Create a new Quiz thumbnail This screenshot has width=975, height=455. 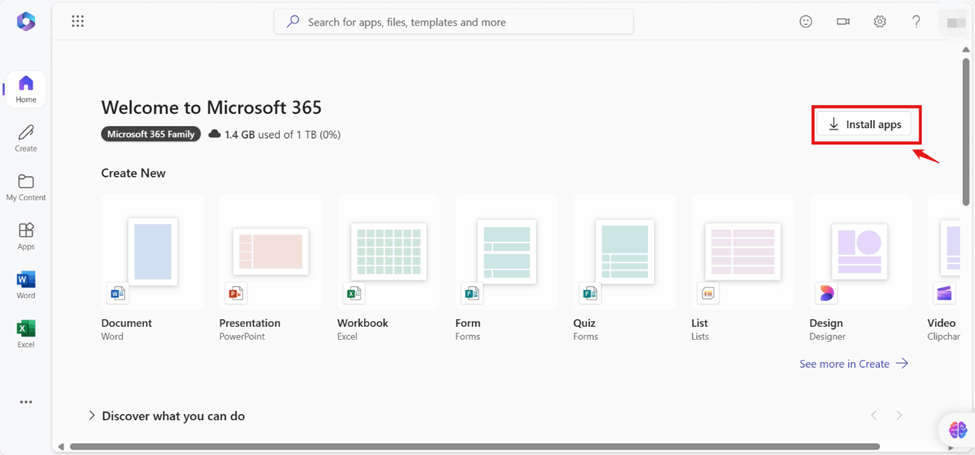coord(625,251)
